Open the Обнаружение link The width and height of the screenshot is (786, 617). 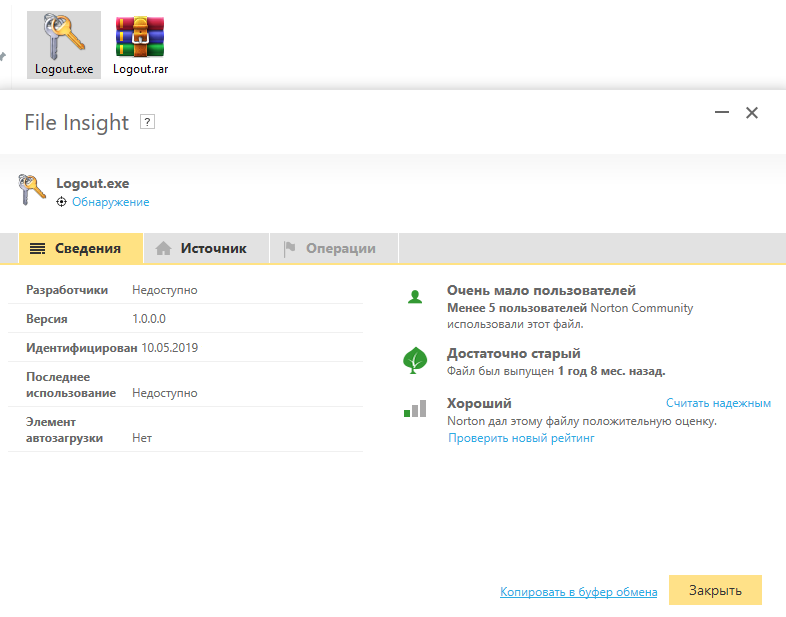[111, 202]
